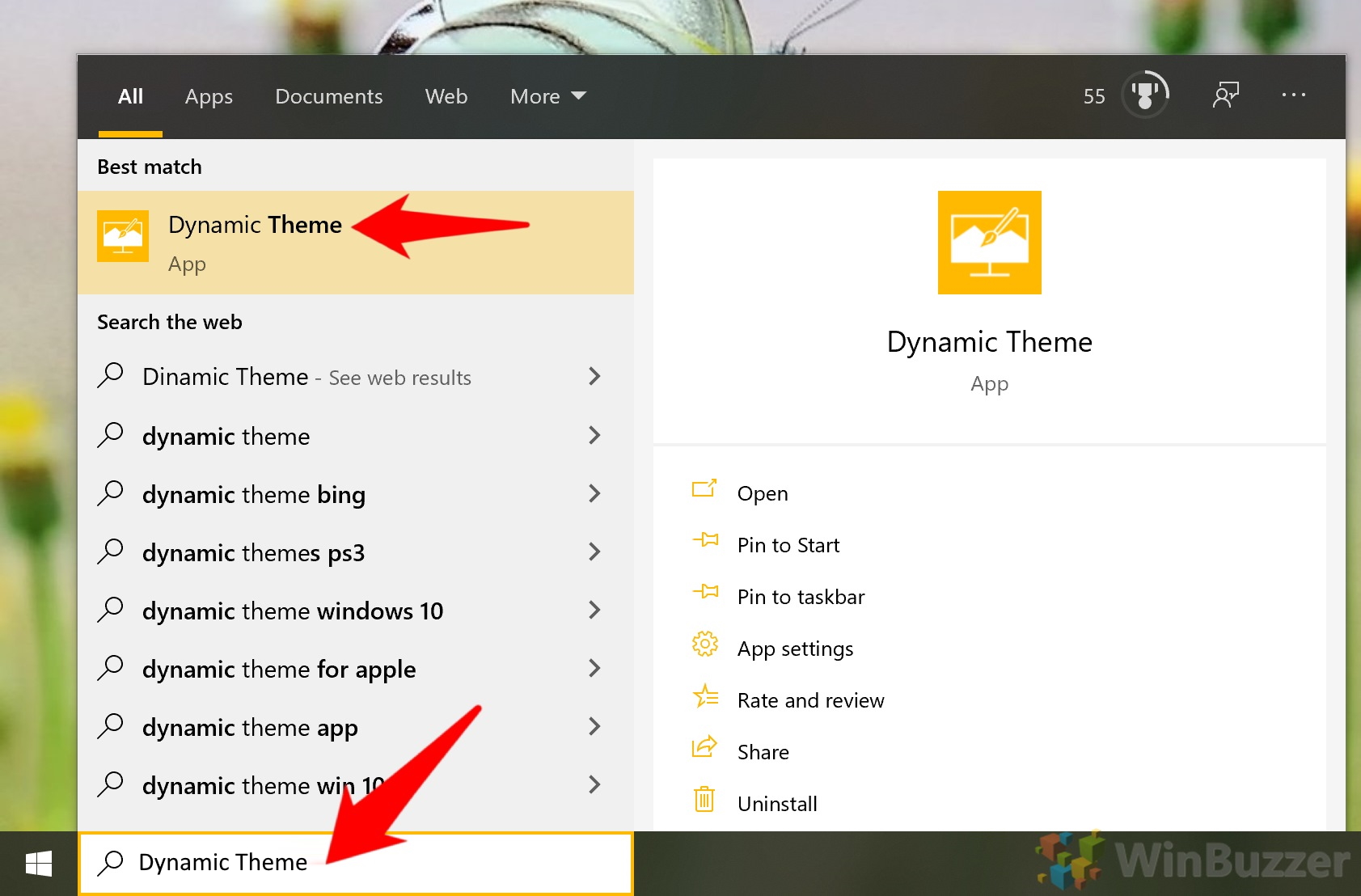
Task: Select the dynamic theme for apple suggestion
Action: click(x=356, y=668)
